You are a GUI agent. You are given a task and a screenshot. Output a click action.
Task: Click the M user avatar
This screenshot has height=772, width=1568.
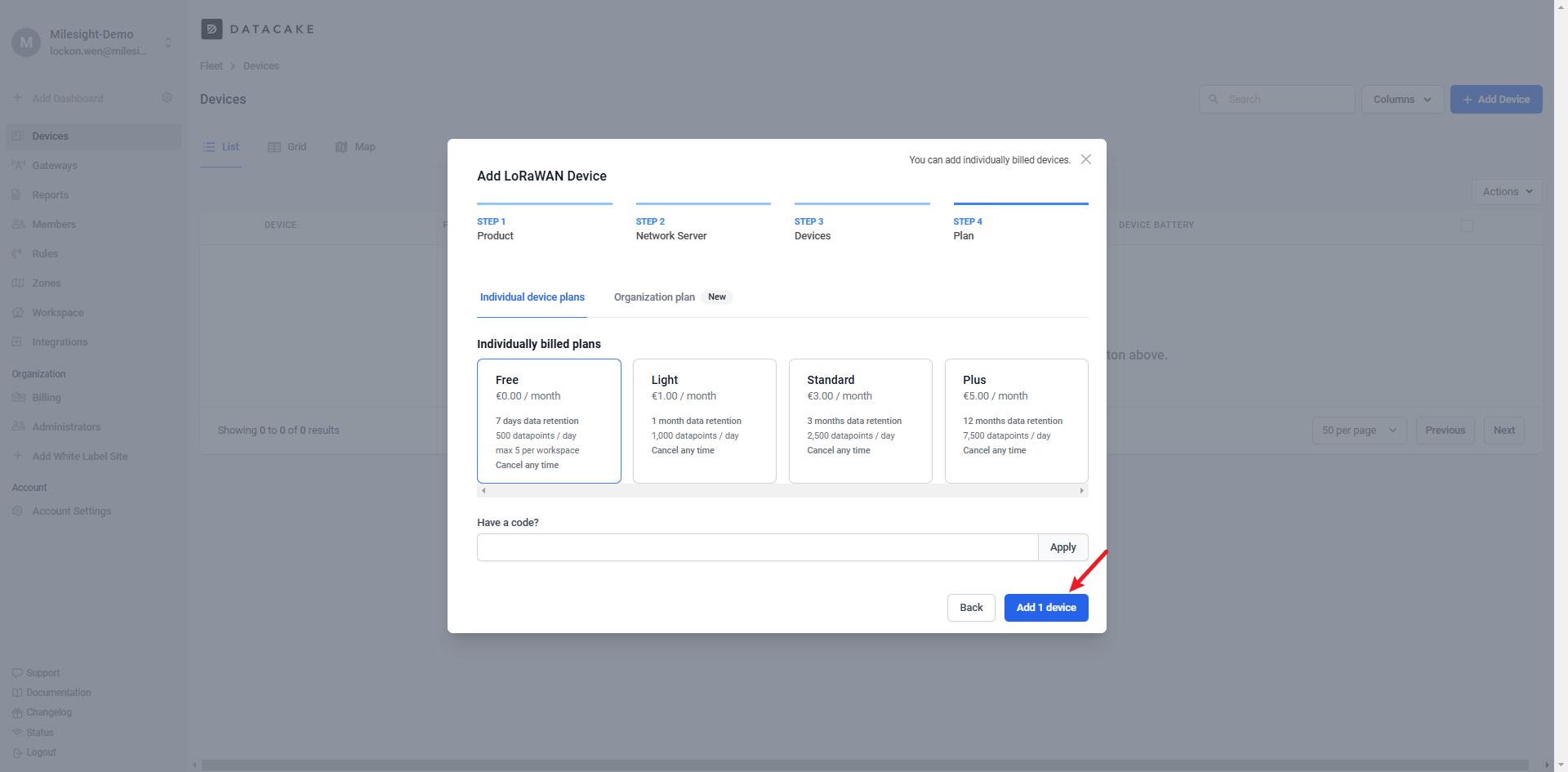(26, 42)
